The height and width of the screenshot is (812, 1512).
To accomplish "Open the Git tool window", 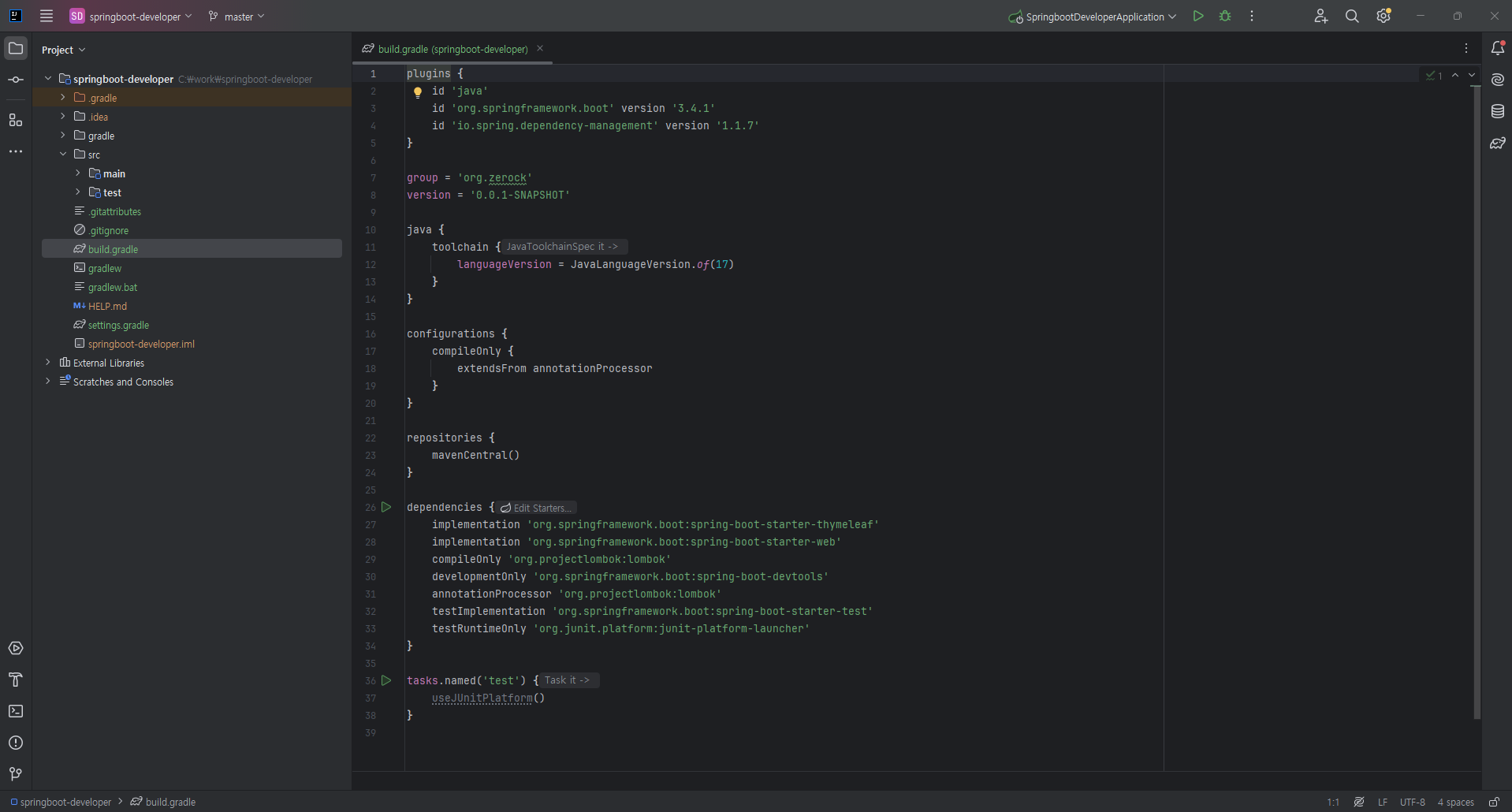I will click(x=16, y=774).
